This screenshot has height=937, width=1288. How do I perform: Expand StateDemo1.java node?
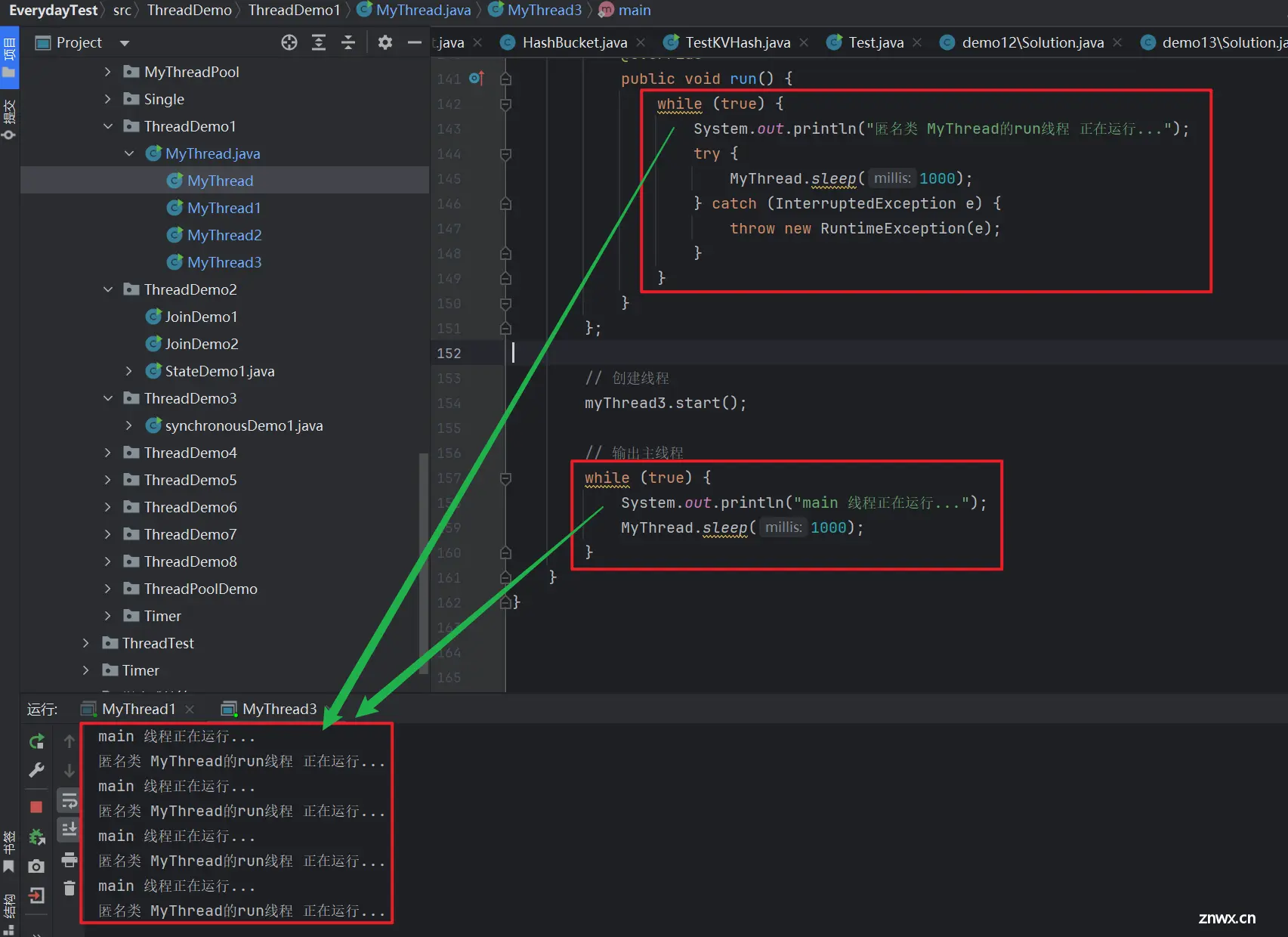click(129, 371)
